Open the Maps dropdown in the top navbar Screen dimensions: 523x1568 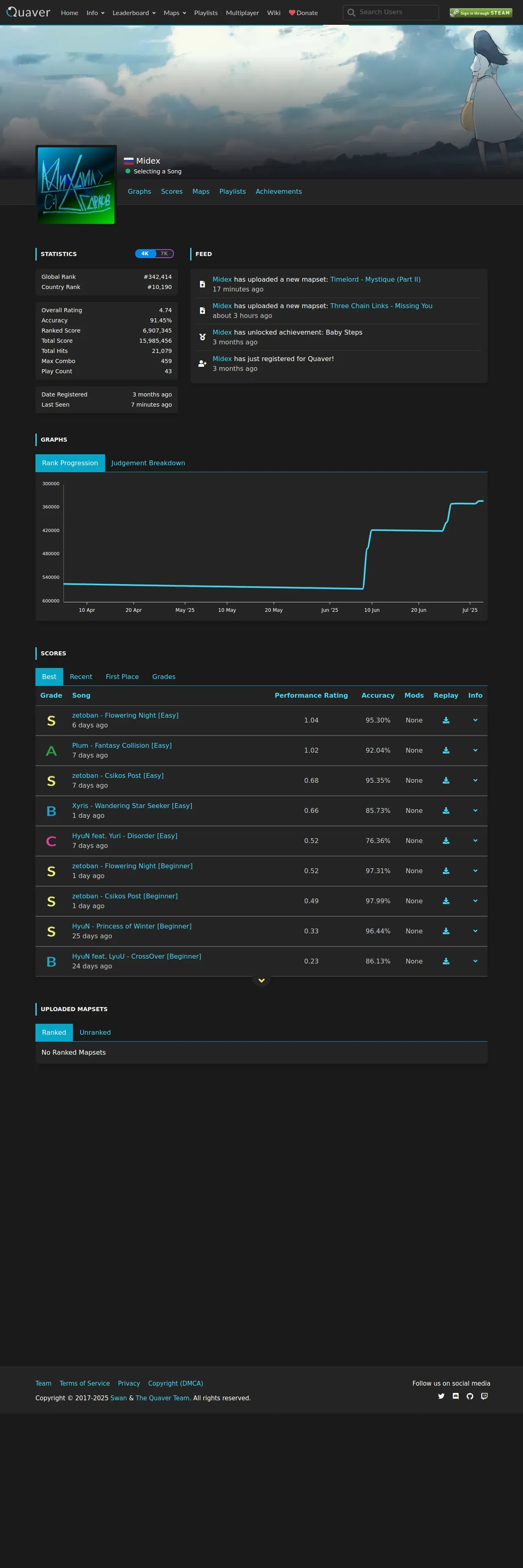coord(175,13)
